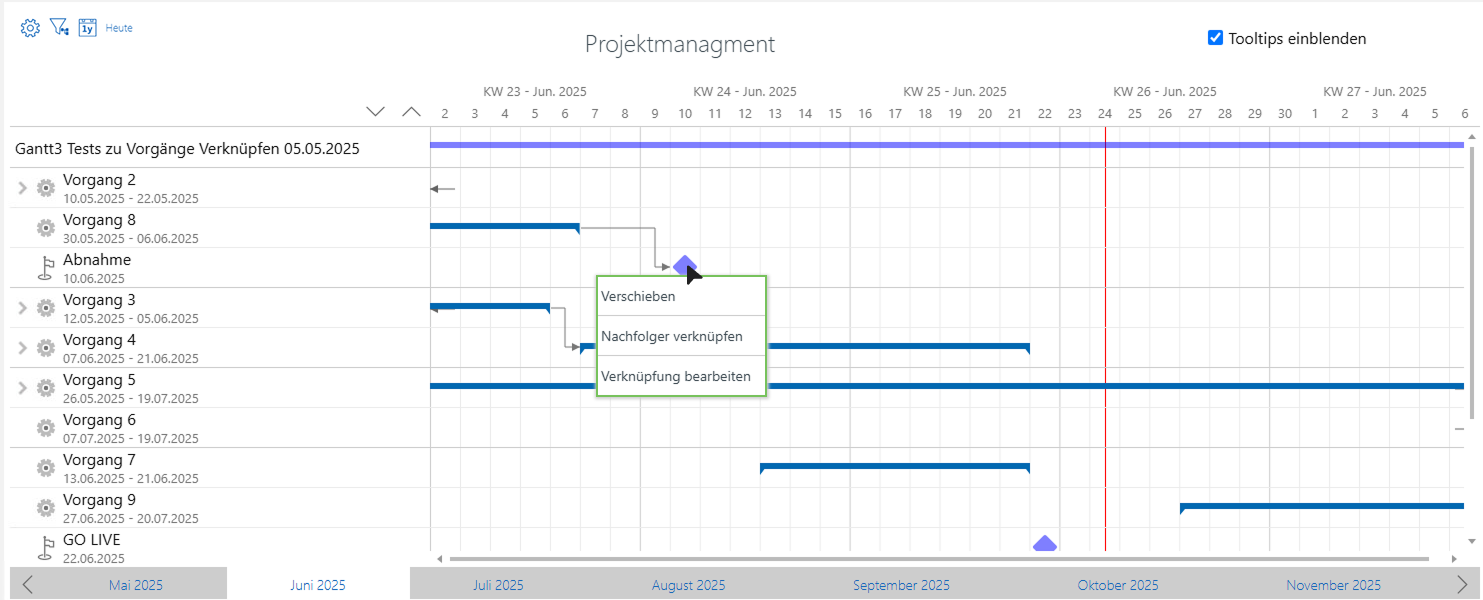1483x600 pixels.
Task: Select the GO LIVE milestone flag icon
Action: point(45,547)
